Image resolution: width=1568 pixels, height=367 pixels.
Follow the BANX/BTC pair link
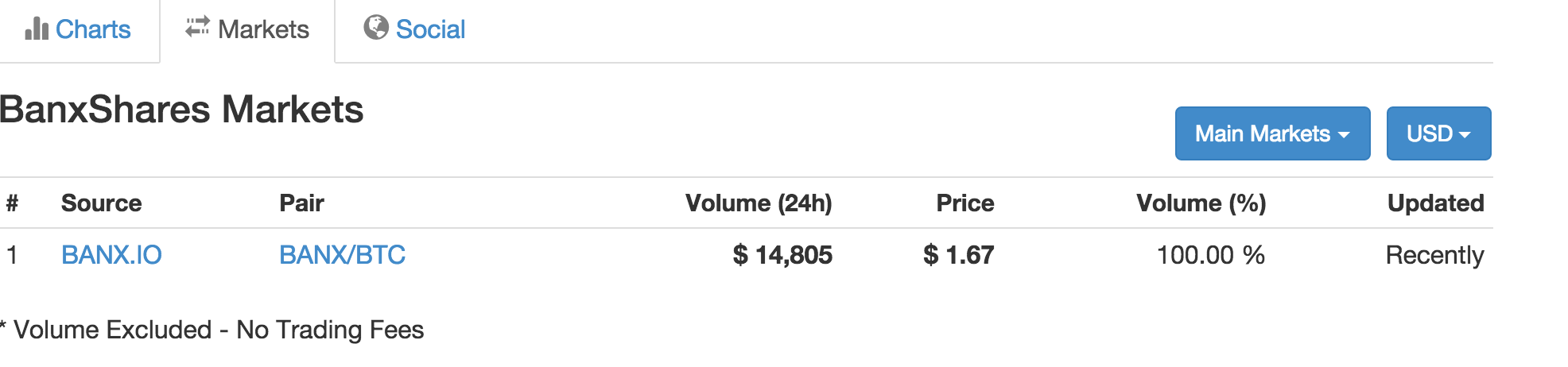[342, 255]
